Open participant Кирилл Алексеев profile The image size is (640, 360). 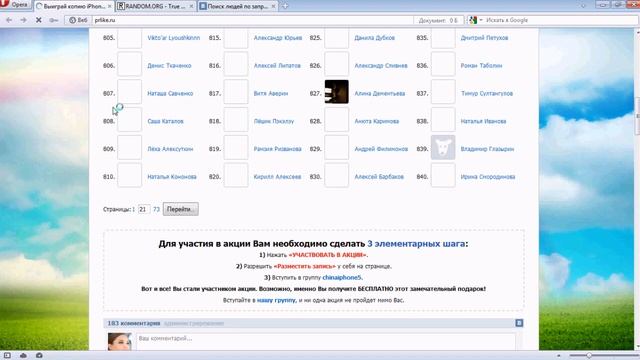pyautogui.click(x=278, y=177)
